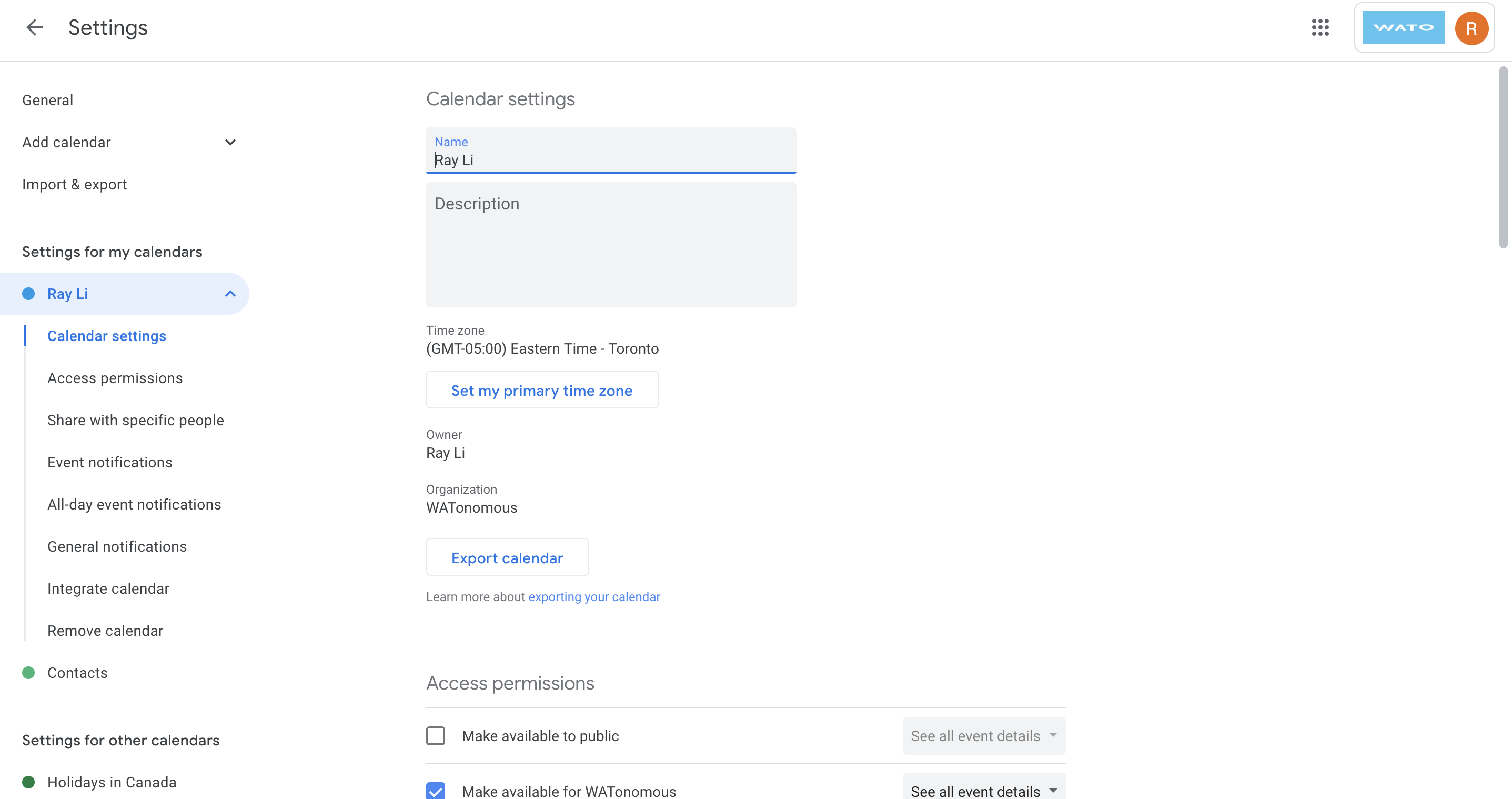Click Holidays in Canada color dot
Viewport: 1512px width, 799px height.
tap(28, 782)
